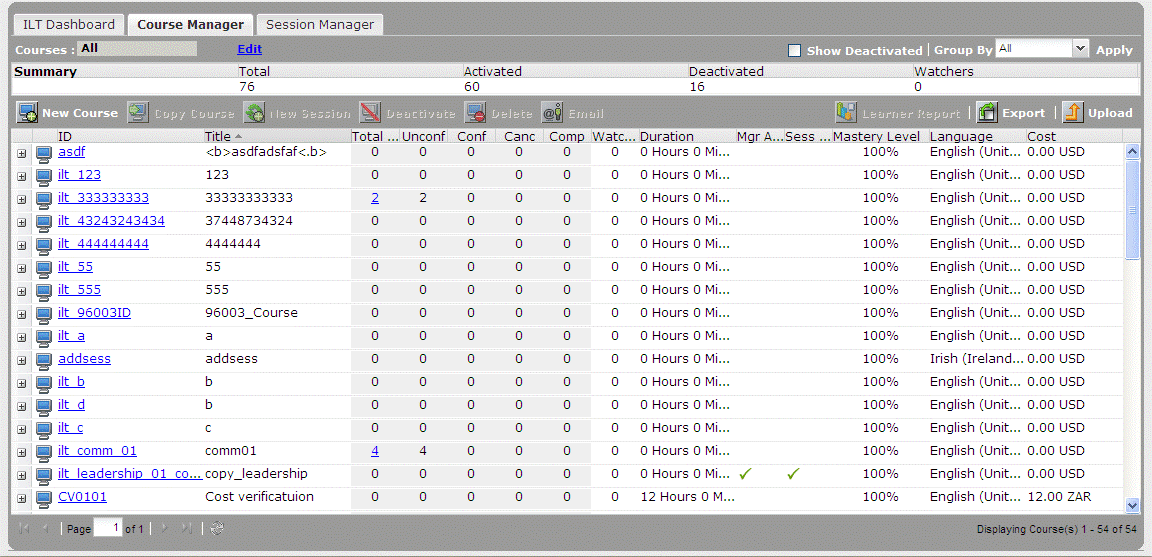Click course monitor icon for ilt_55
The image size is (1152, 557).
(44, 267)
